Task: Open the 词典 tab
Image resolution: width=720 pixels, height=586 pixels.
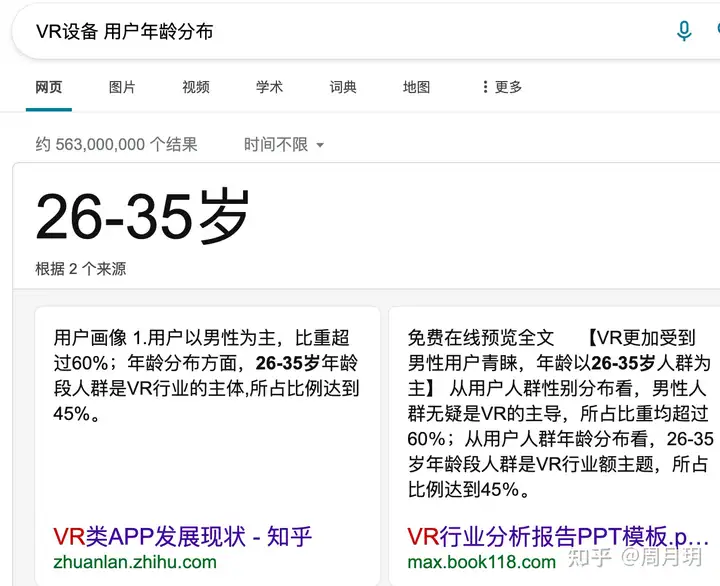Action: [x=343, y=87]
